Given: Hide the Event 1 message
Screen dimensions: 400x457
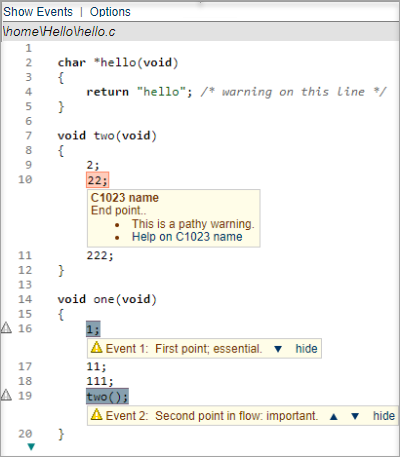Looking at the screenshot, I should click(306, 349).
